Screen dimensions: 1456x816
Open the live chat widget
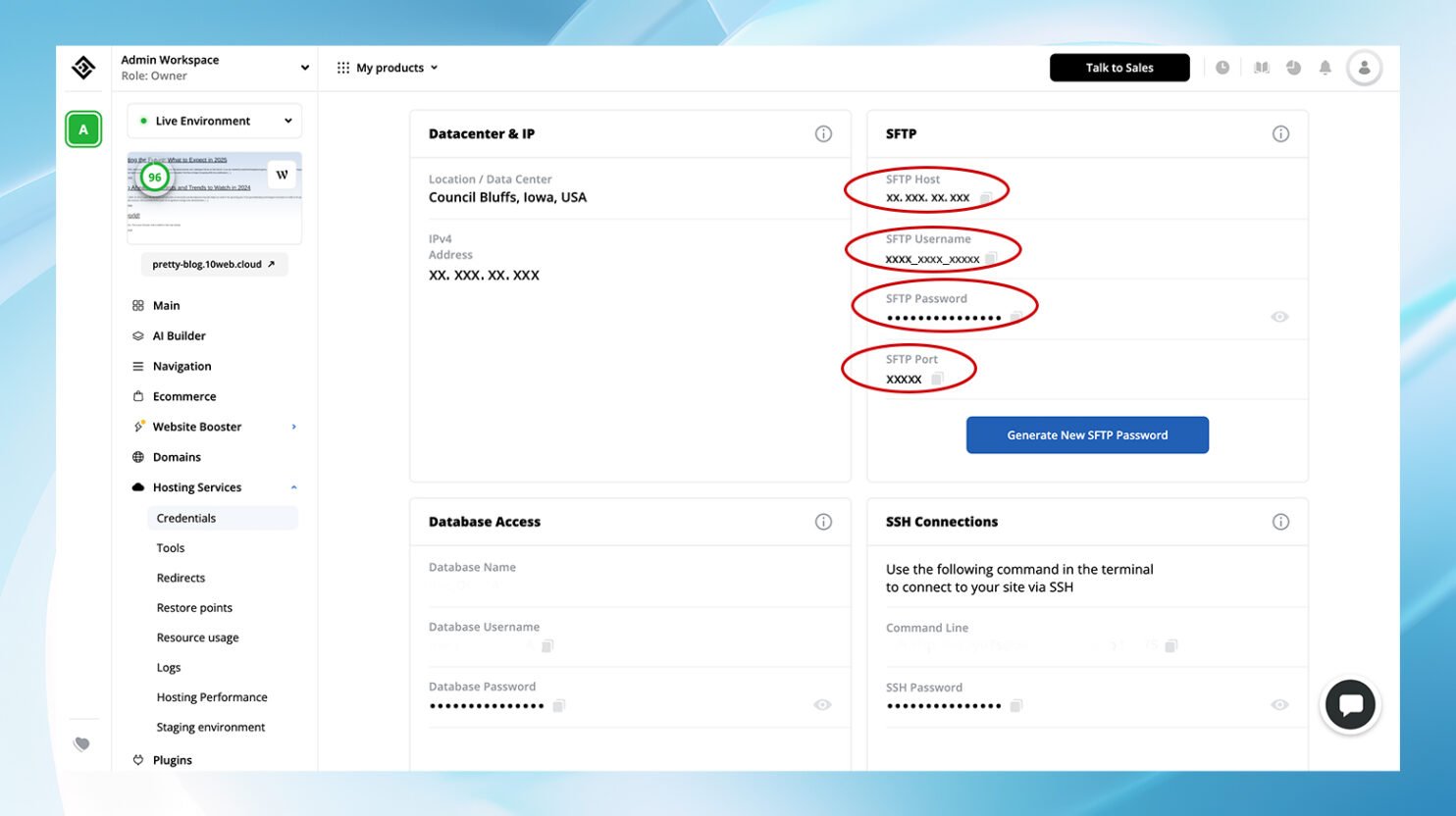[1351, 704]
